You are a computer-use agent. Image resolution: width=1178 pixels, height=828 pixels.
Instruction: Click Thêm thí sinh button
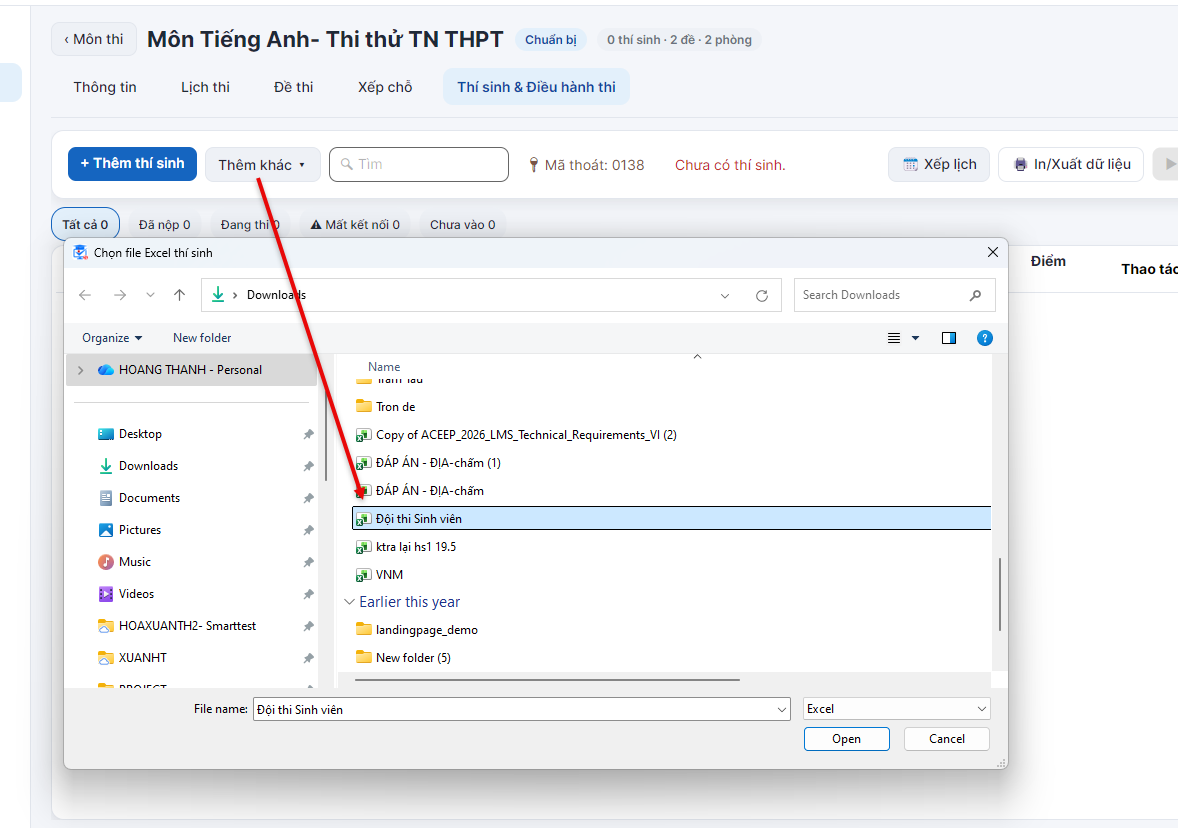pos(132,164)
